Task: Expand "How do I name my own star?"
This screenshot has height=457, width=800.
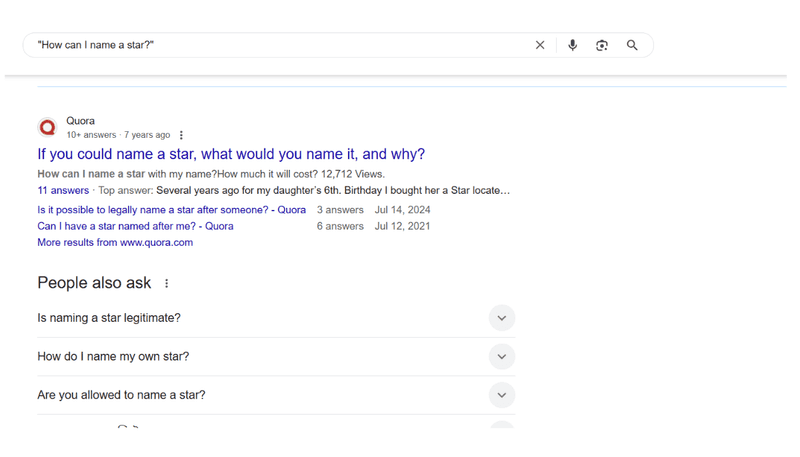Action: pyautogui.click(x=276, y=357)
